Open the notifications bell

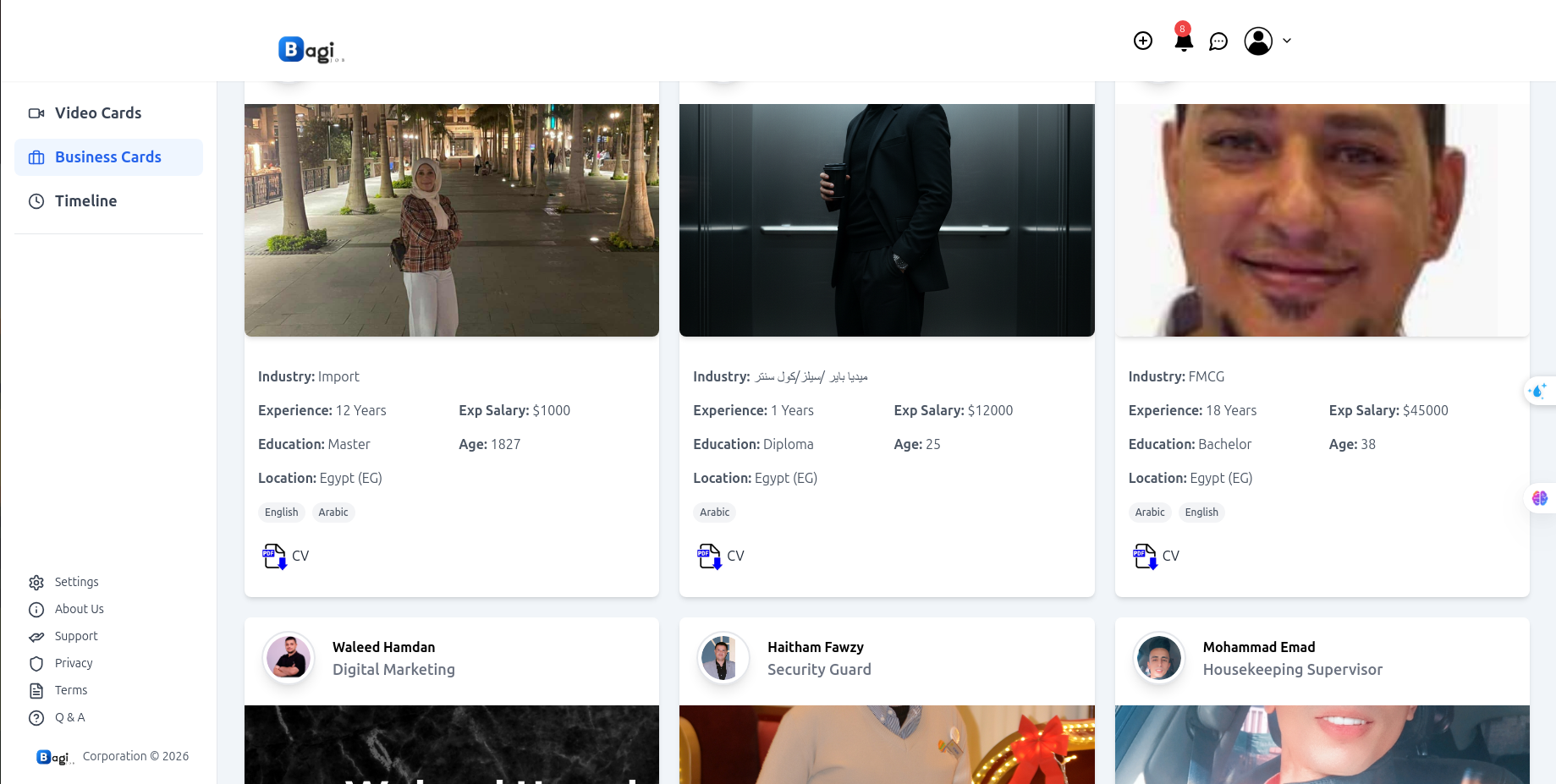[1184, 41]
